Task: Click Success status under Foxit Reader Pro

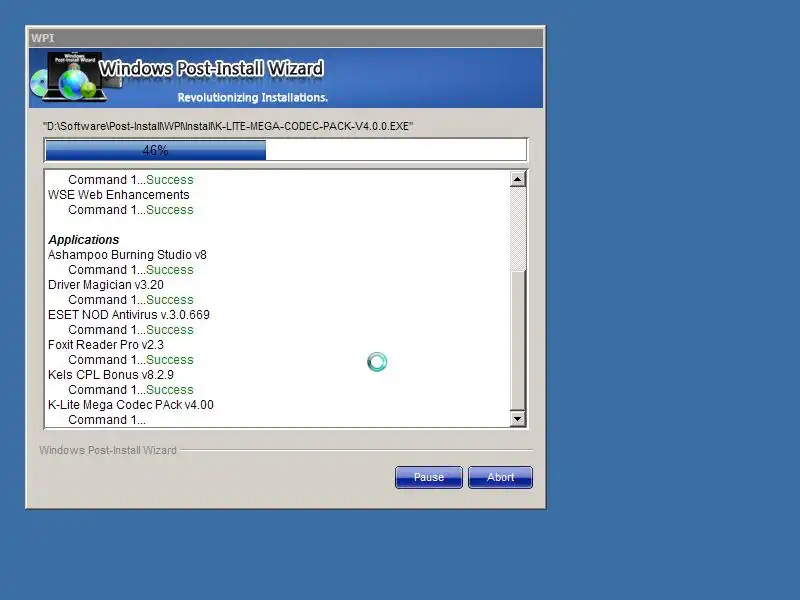Action: (169, 360)
